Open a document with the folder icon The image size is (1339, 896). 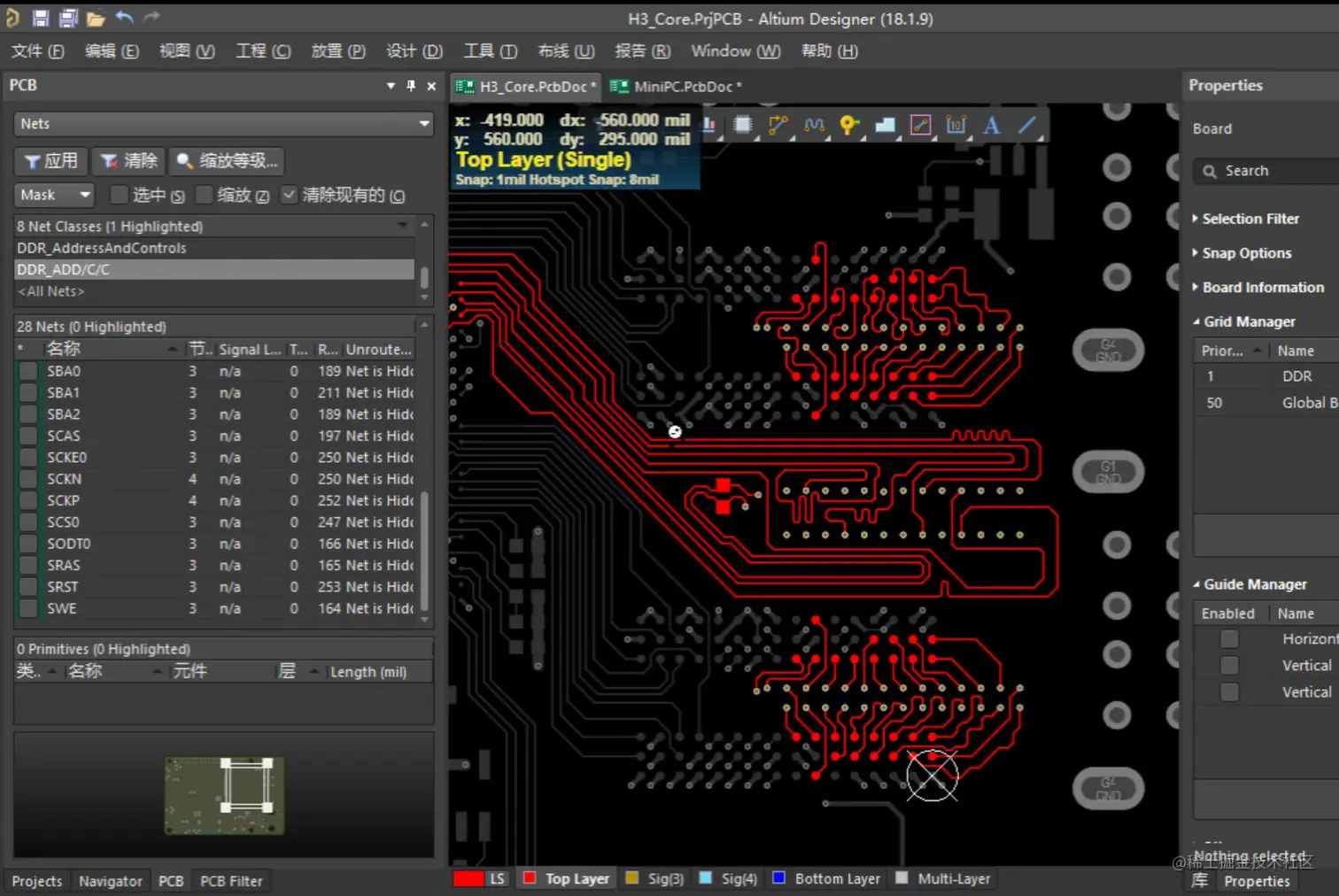coord(96,18)
